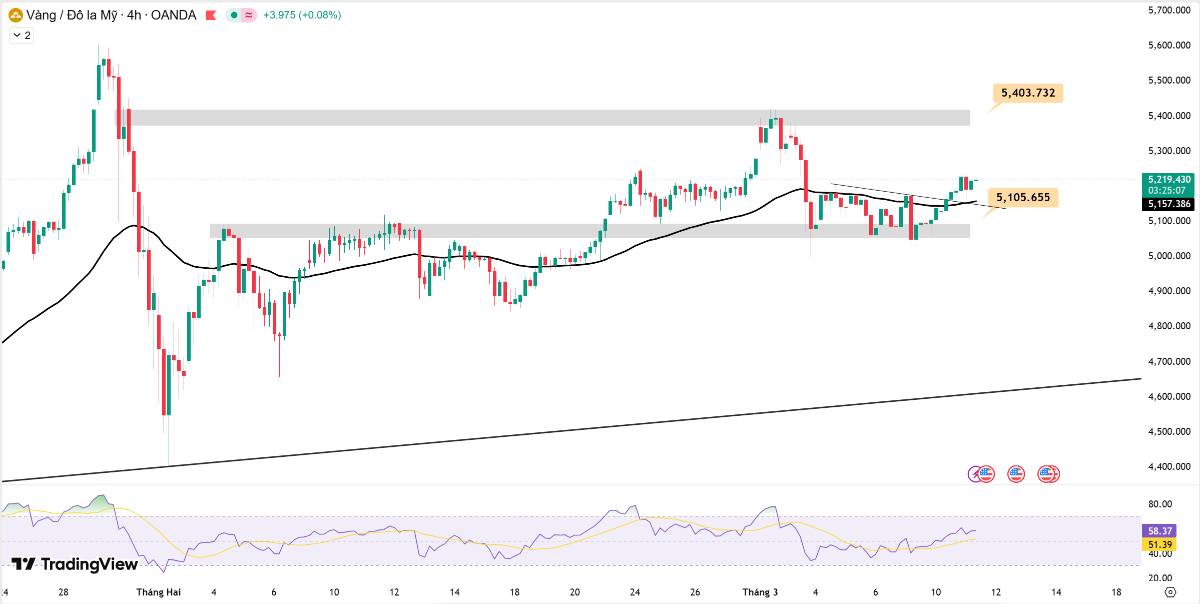Screen dimensions: 1200x604
Task: Click the 80.00 RSI axis label
Action: click(x=1160, y=504)
